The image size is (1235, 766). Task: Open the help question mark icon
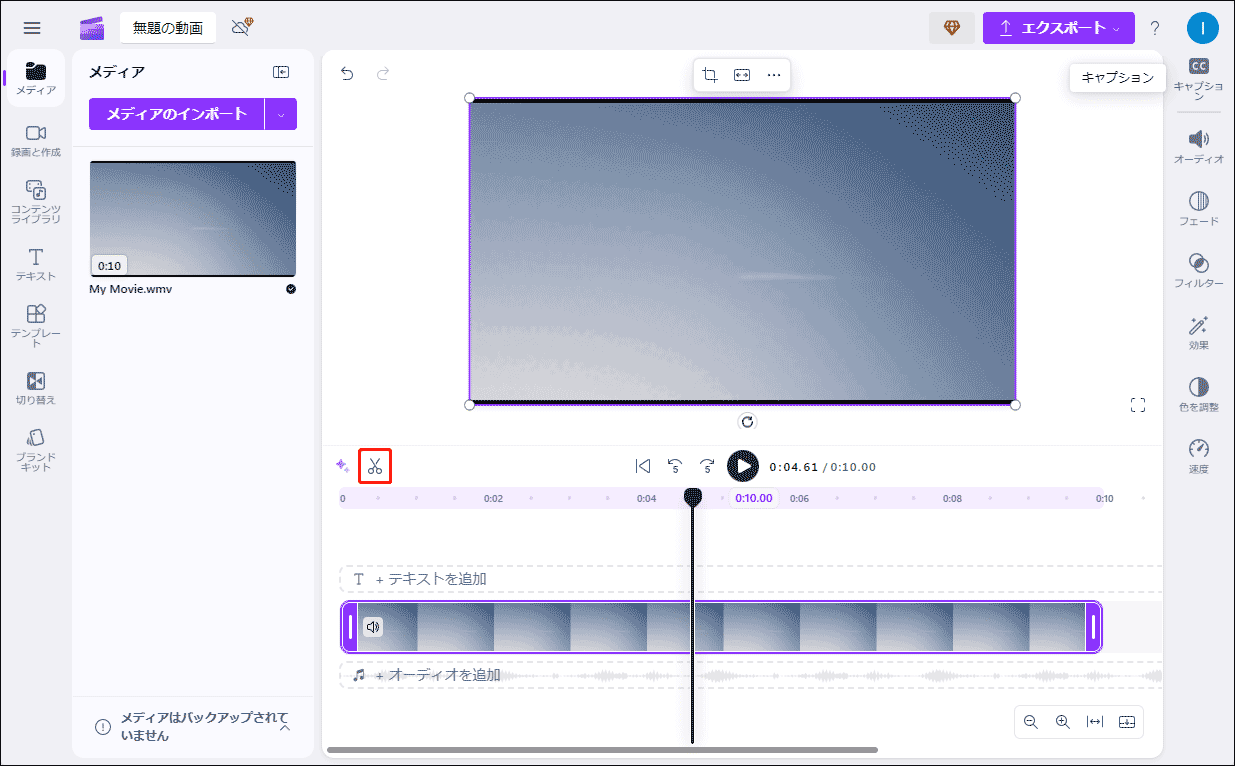pos(1155,28)
